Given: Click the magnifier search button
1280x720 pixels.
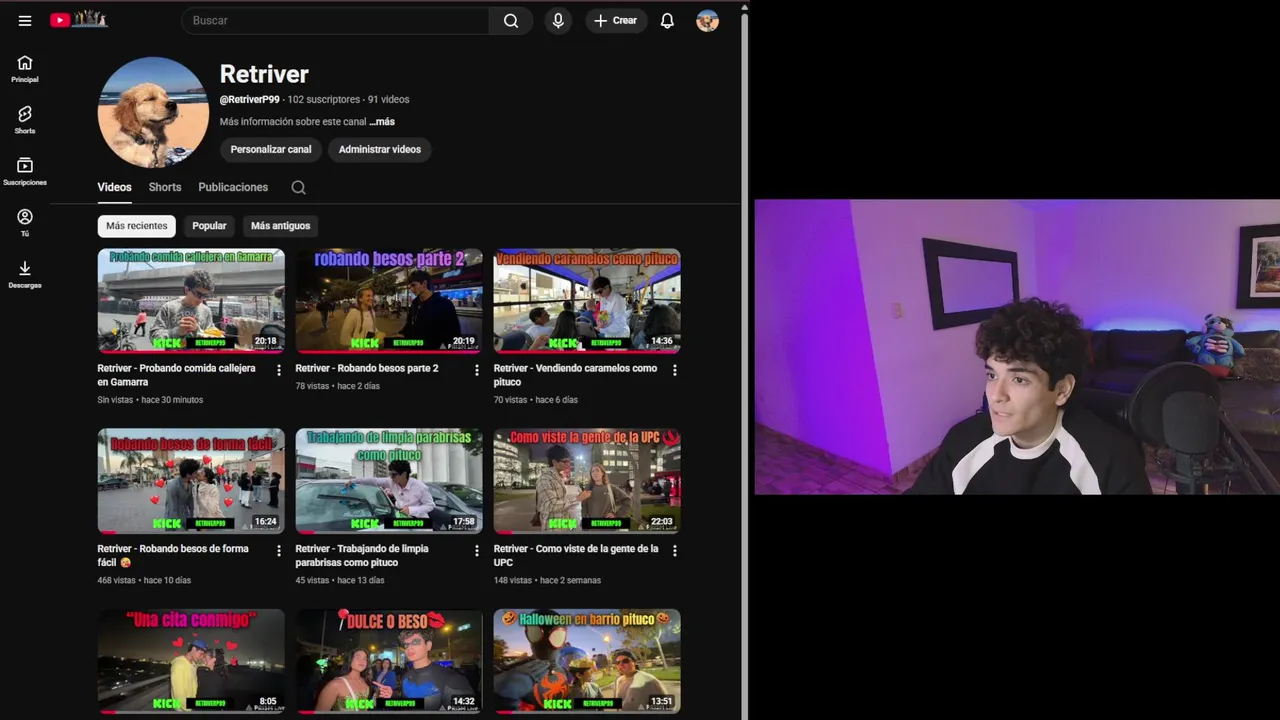Looking at the screenshot, I should [511, 20].
